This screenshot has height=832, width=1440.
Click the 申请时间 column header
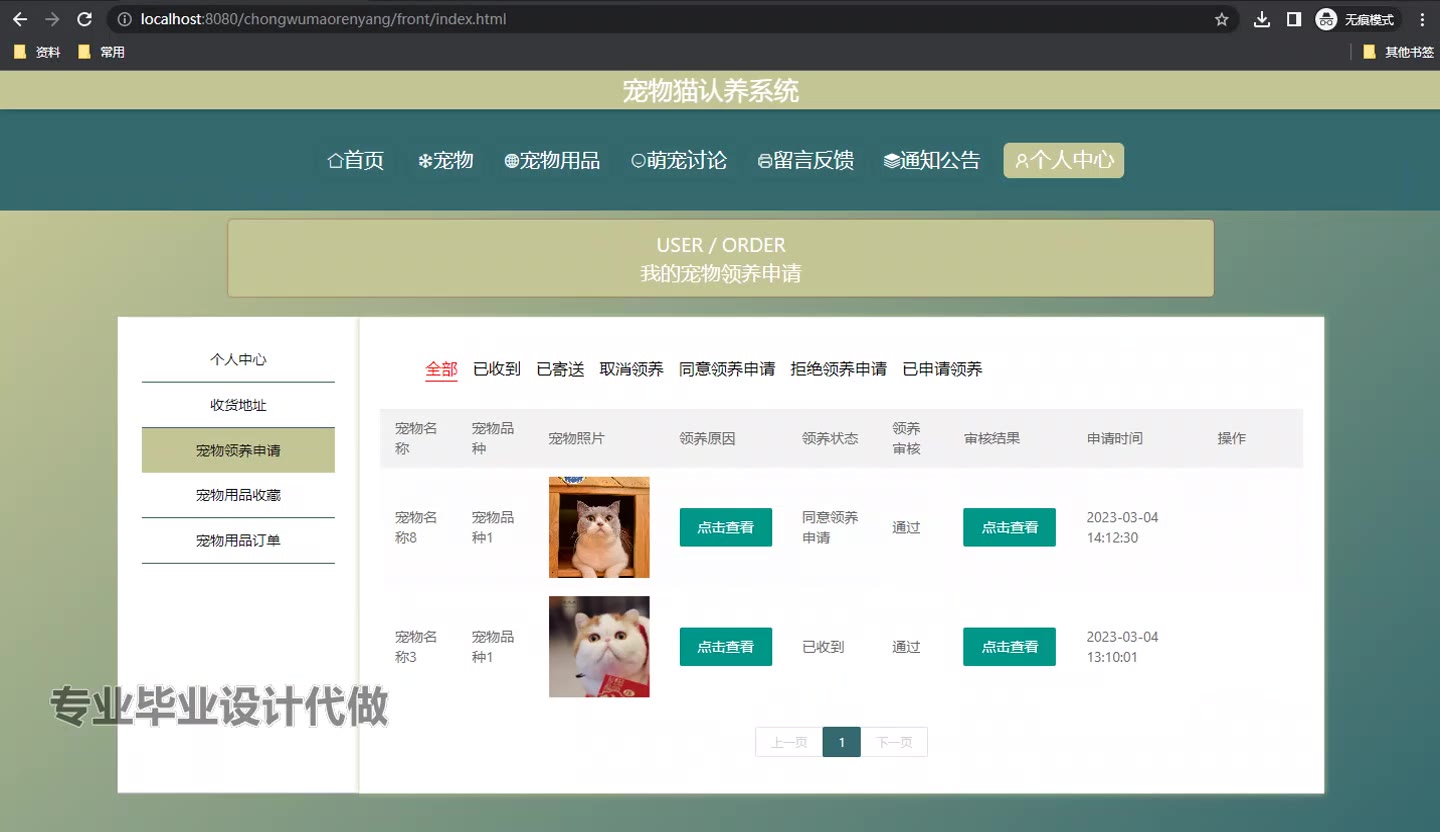pos(1115,438)
